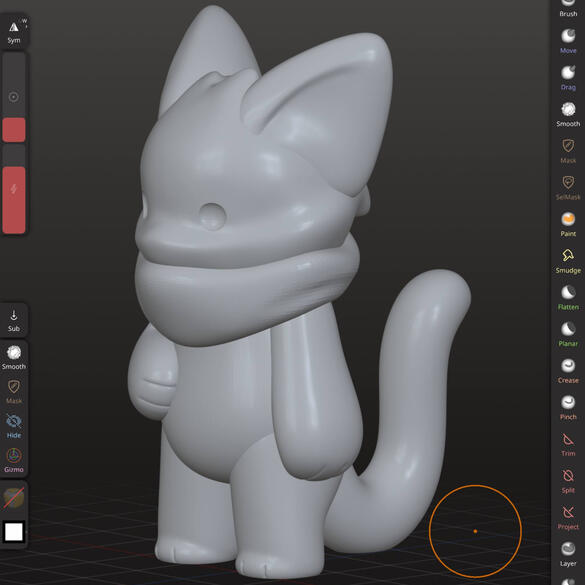Select the Move brush tool

(x=568, y=41)
